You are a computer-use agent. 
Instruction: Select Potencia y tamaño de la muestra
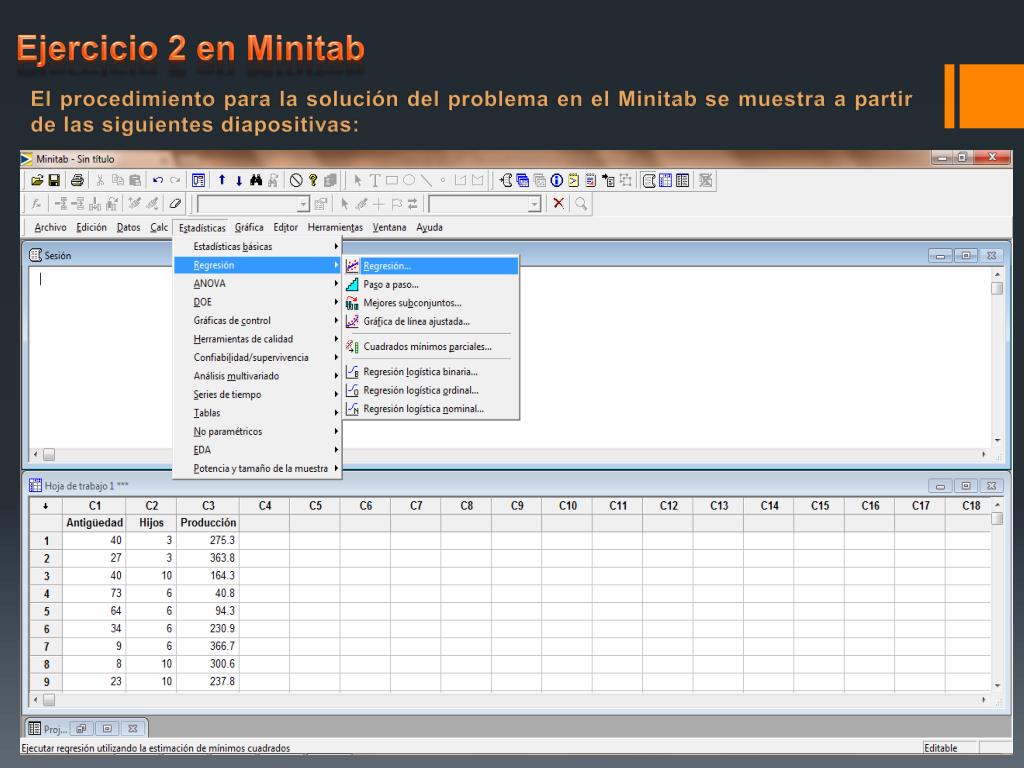coord(257,468)
